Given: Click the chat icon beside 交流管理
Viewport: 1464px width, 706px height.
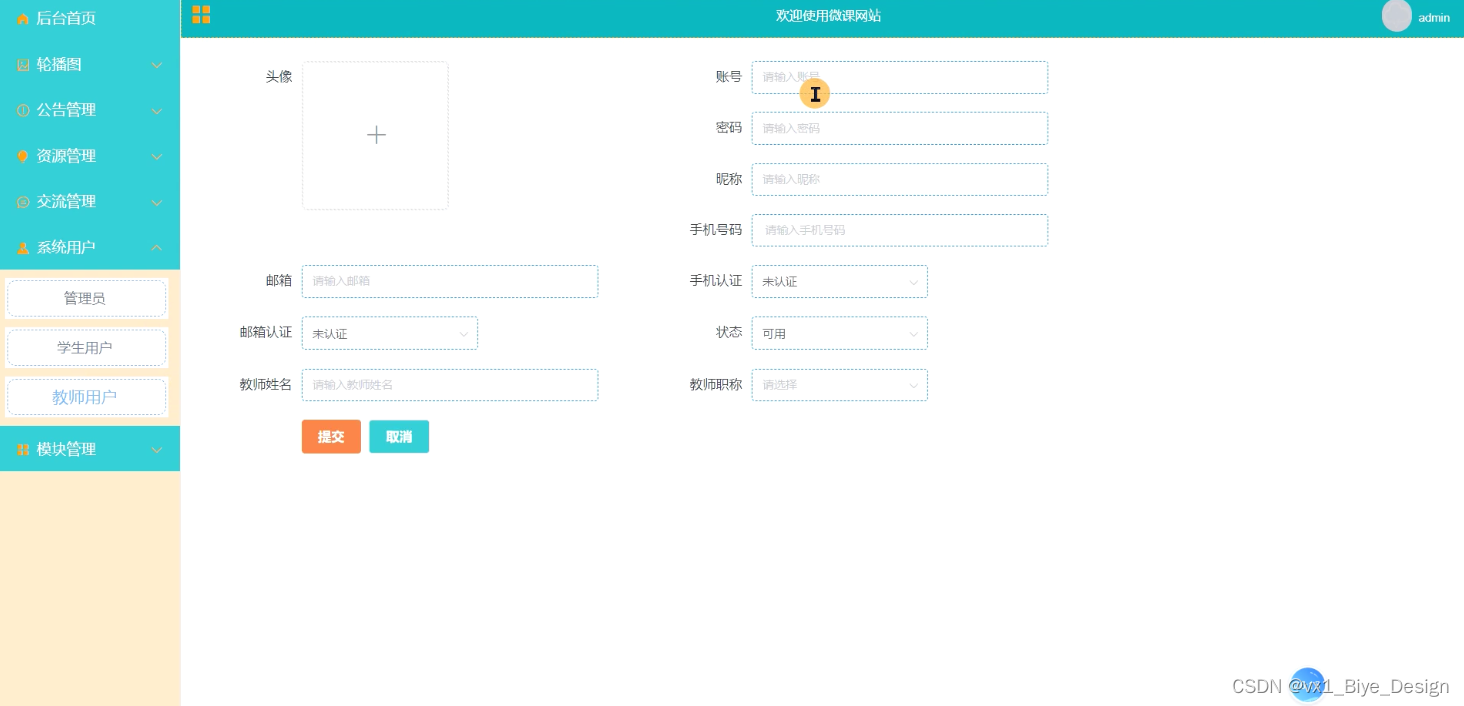Looking at the screenshot, I should click(23, 202).
